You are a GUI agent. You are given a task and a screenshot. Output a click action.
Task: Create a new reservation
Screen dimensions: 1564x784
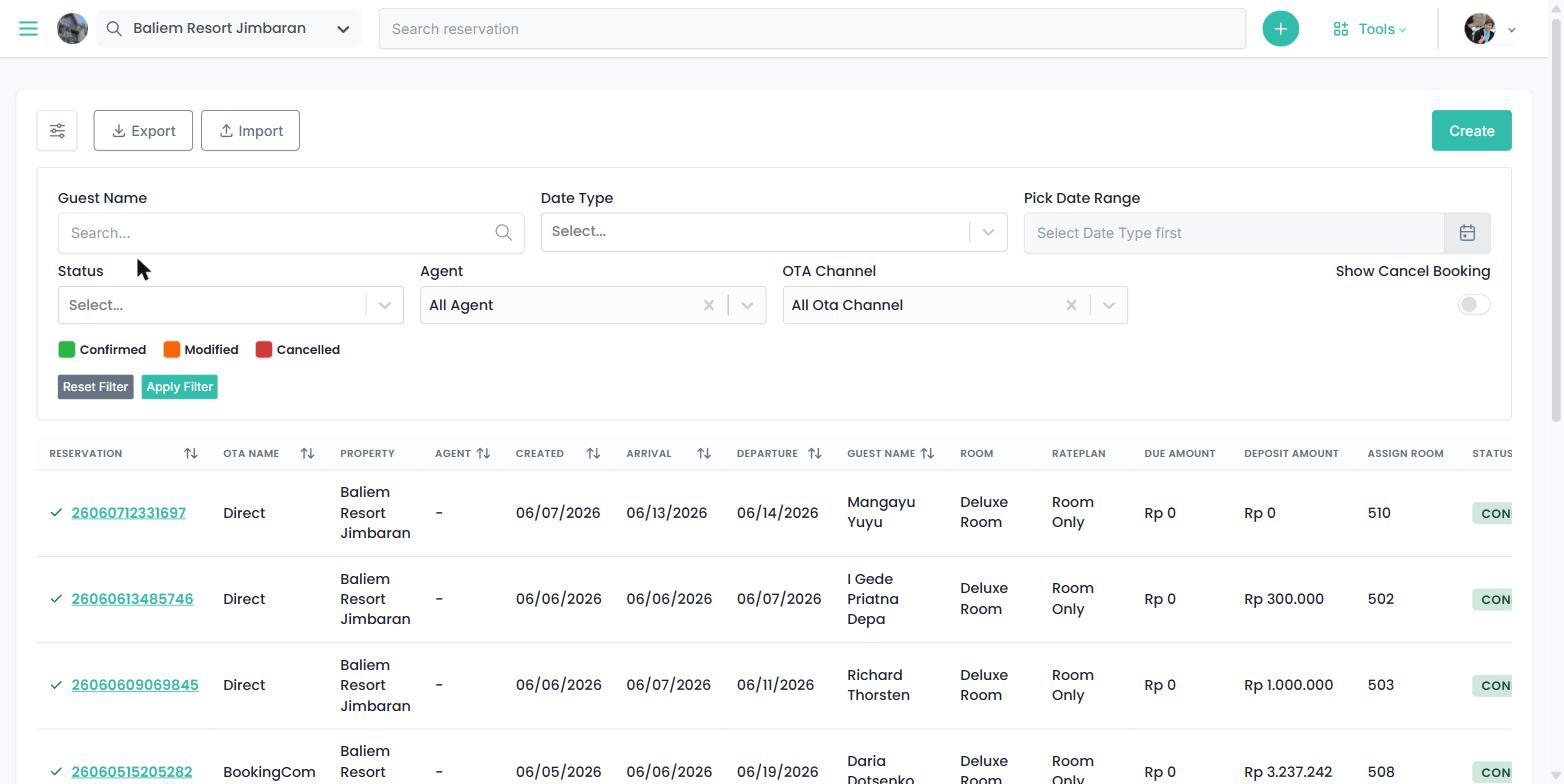[1471, 131]
